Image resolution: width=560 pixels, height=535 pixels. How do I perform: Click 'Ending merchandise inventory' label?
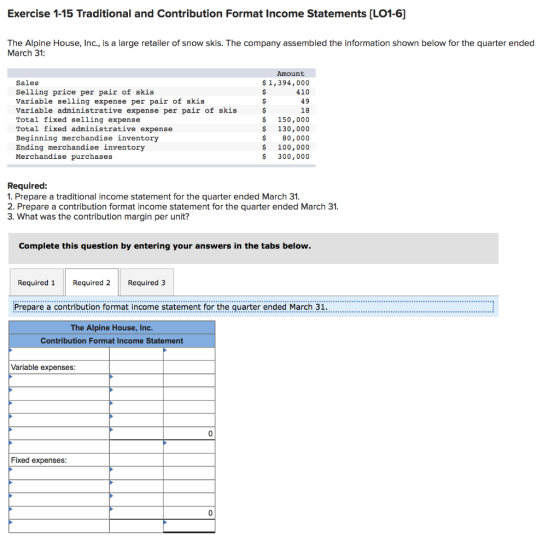(x=80, y=148)
